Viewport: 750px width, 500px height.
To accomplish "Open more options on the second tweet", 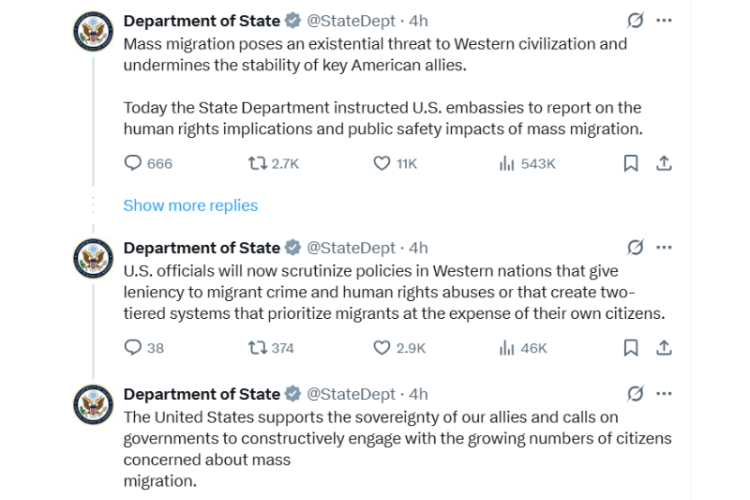I will click(x=665, y=247).
